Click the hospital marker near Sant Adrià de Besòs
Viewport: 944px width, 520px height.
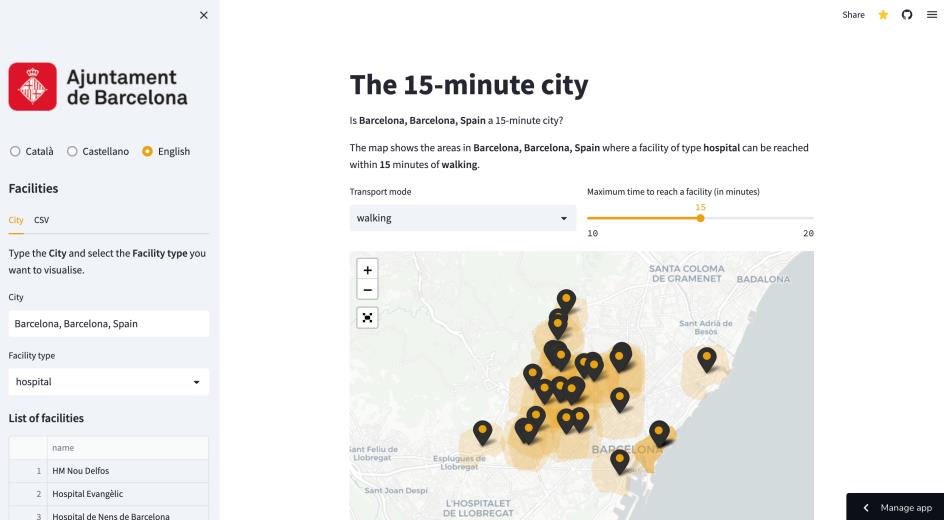tap(707, 358)
